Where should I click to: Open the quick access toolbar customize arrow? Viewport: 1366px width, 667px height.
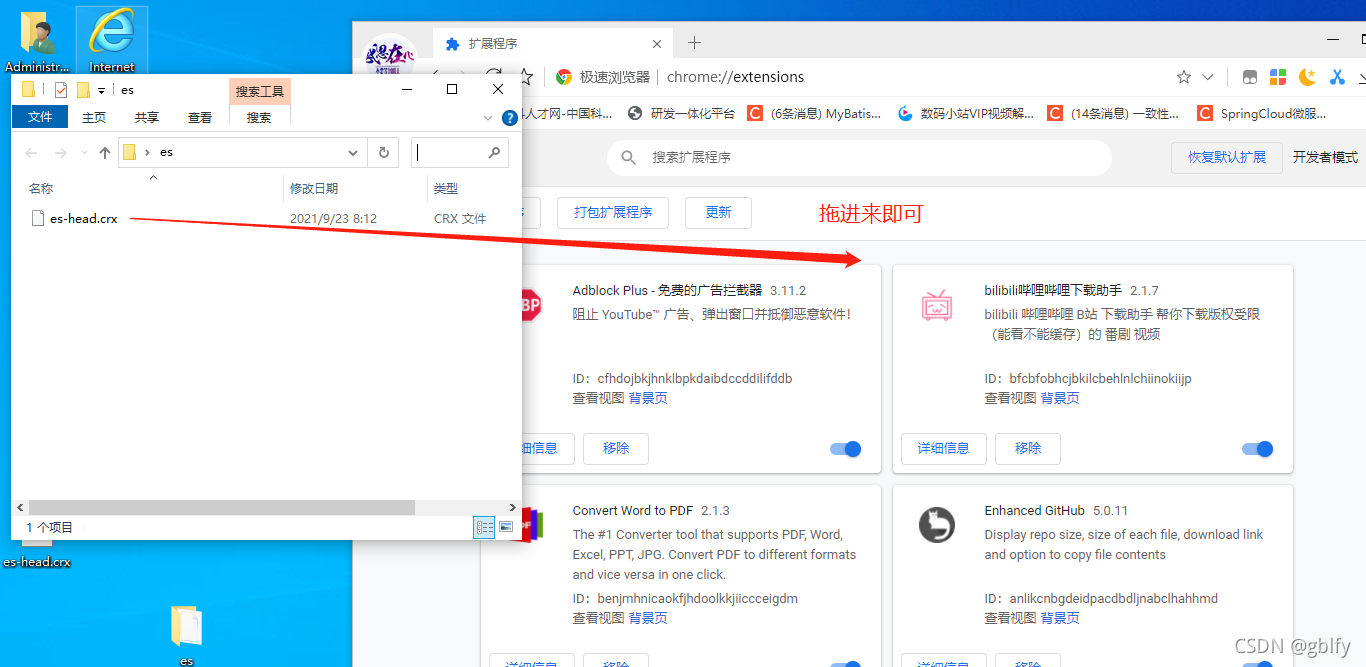tap(102, 90)
